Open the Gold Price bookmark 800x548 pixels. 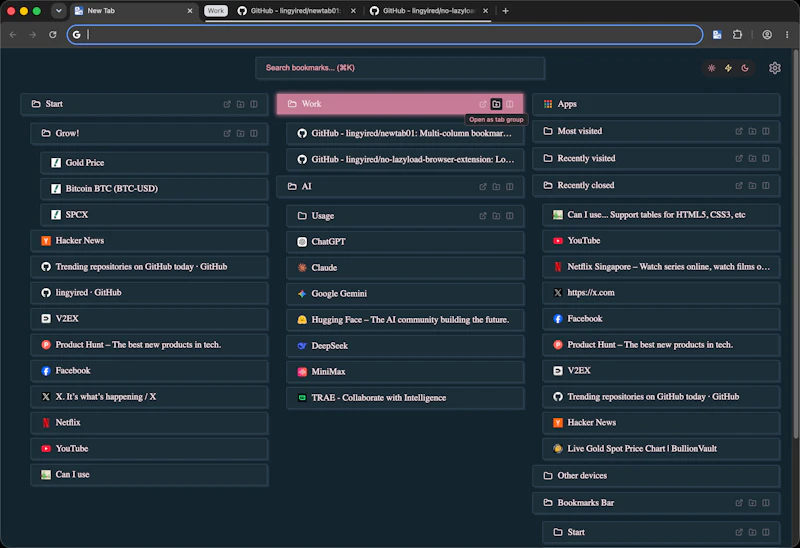[x=155, y=163]
